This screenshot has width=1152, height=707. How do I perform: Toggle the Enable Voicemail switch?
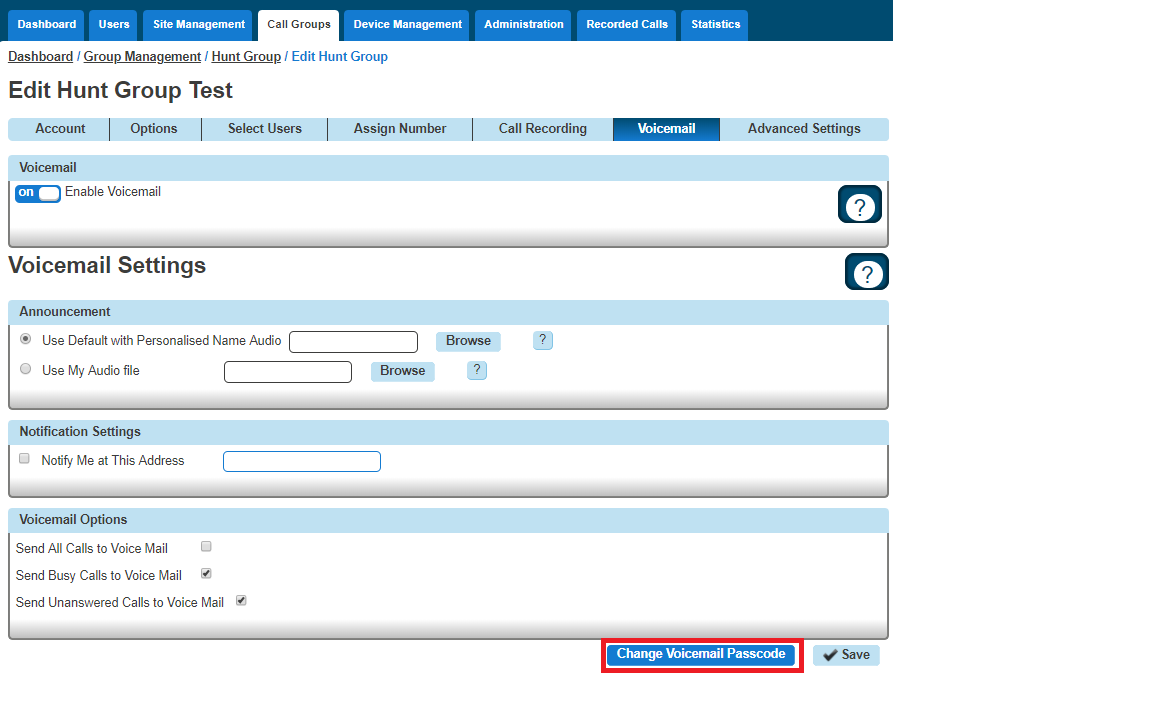(x=37, y=193)
